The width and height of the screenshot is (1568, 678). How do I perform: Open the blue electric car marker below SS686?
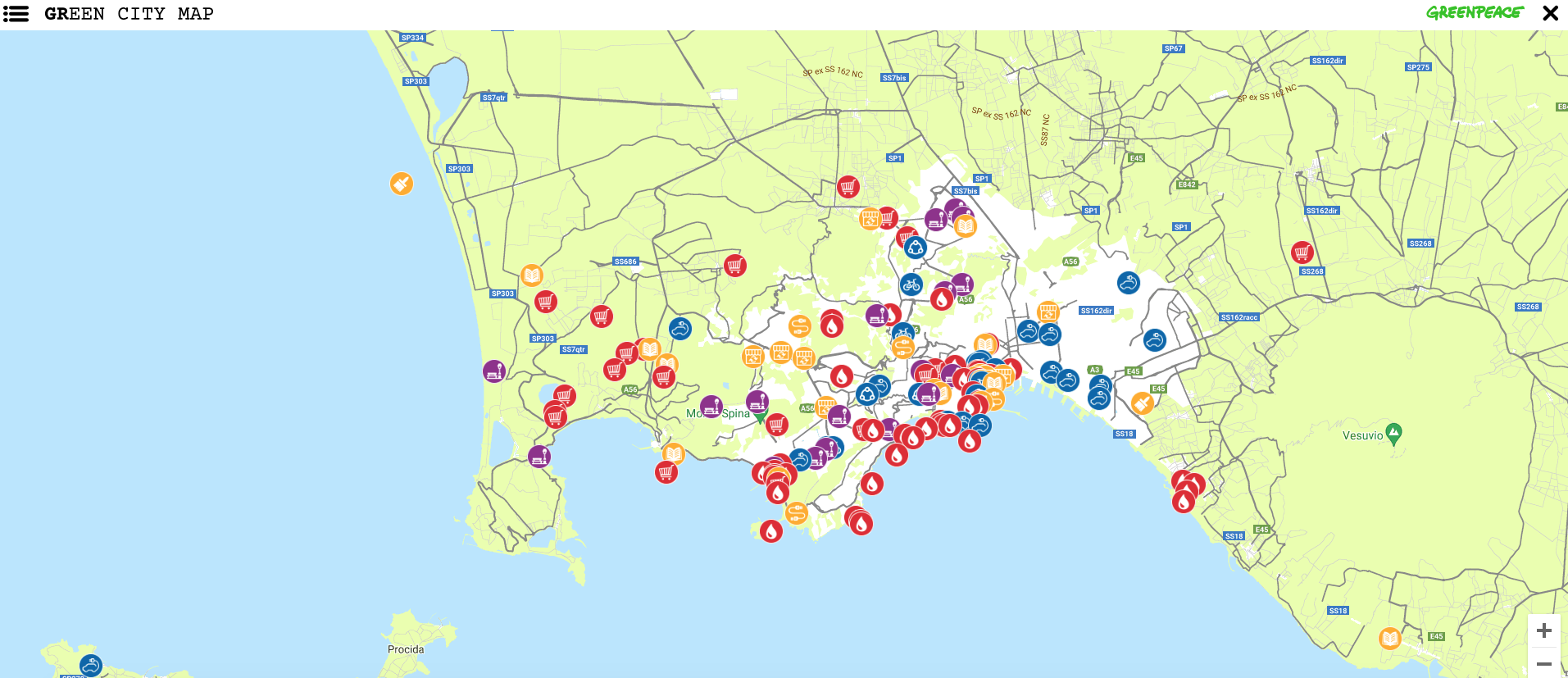[x=680, y=329]
